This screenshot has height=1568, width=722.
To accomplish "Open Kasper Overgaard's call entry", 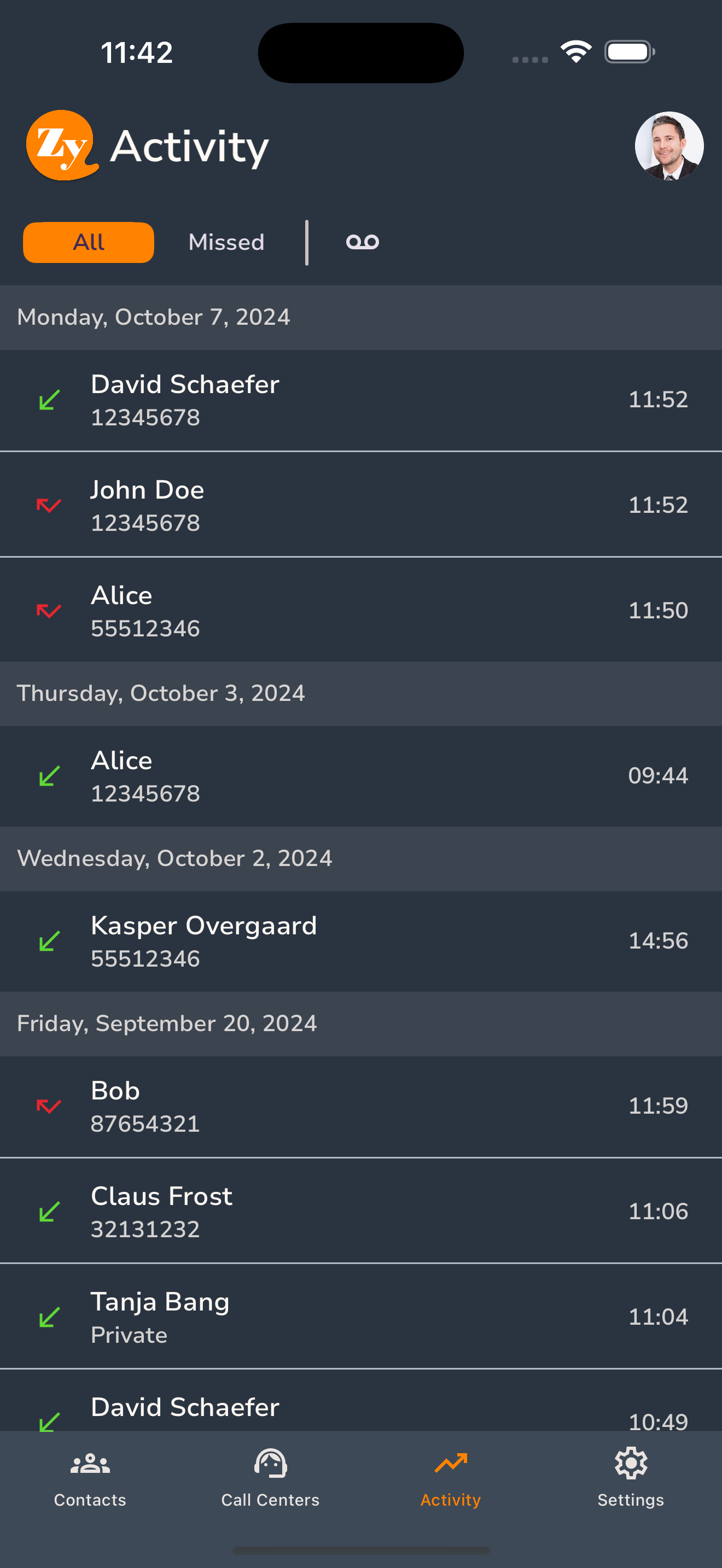I will click(361, 941).
